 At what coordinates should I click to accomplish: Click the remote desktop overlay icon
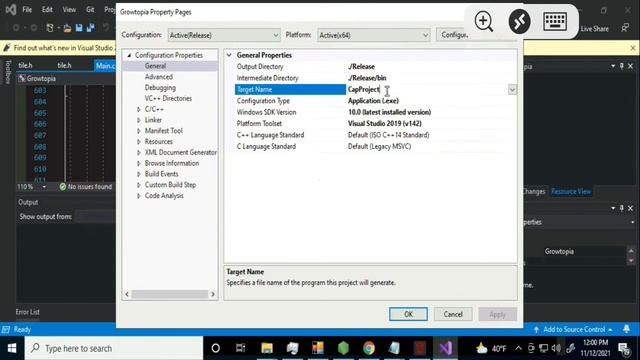[x=519, y=21]
